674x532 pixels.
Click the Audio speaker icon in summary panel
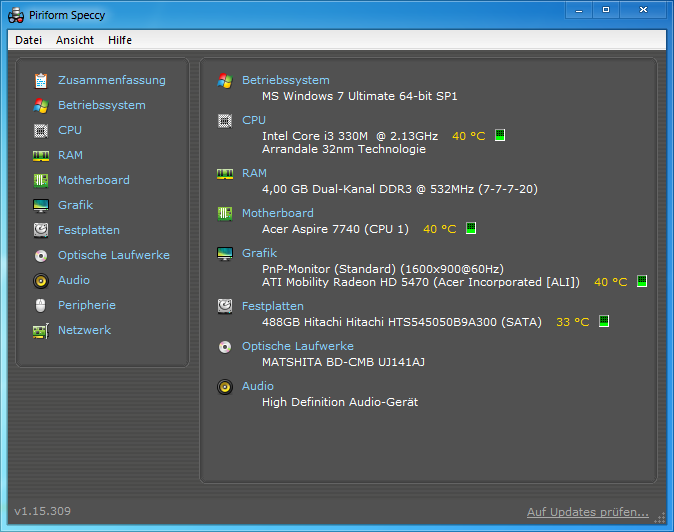point(225,387)
